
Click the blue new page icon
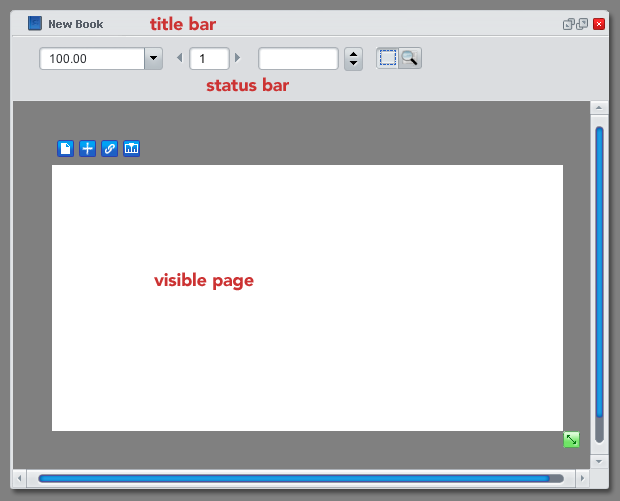pos(66,149)
